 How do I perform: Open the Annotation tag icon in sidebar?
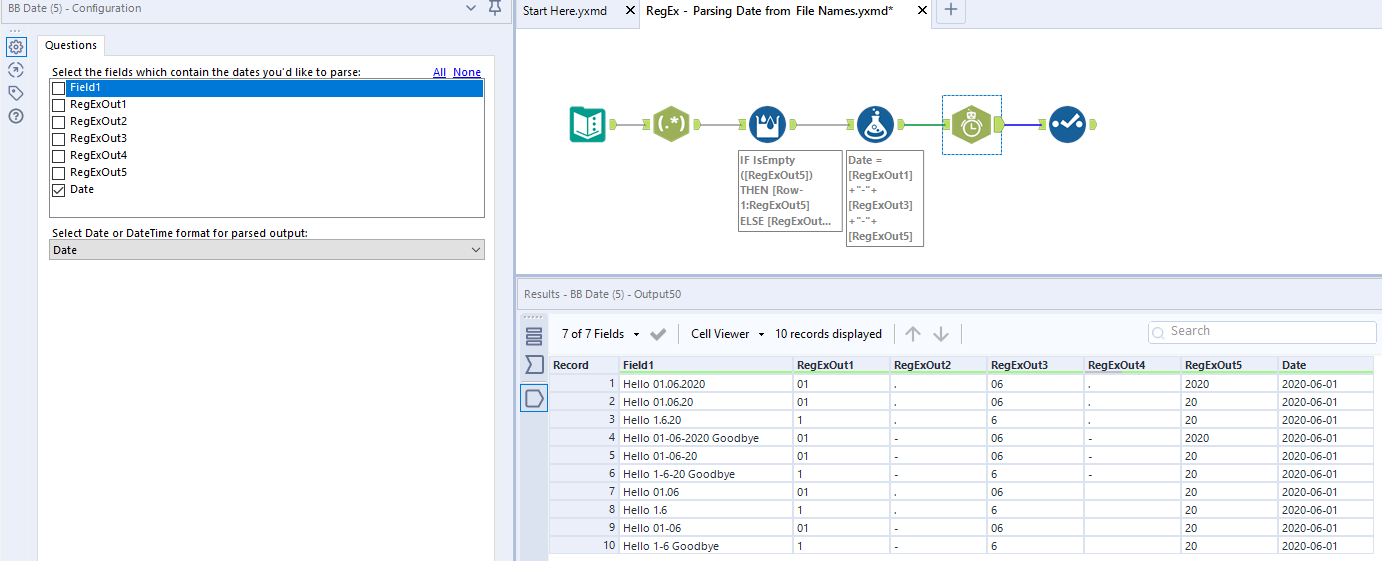tap(16, 93)
